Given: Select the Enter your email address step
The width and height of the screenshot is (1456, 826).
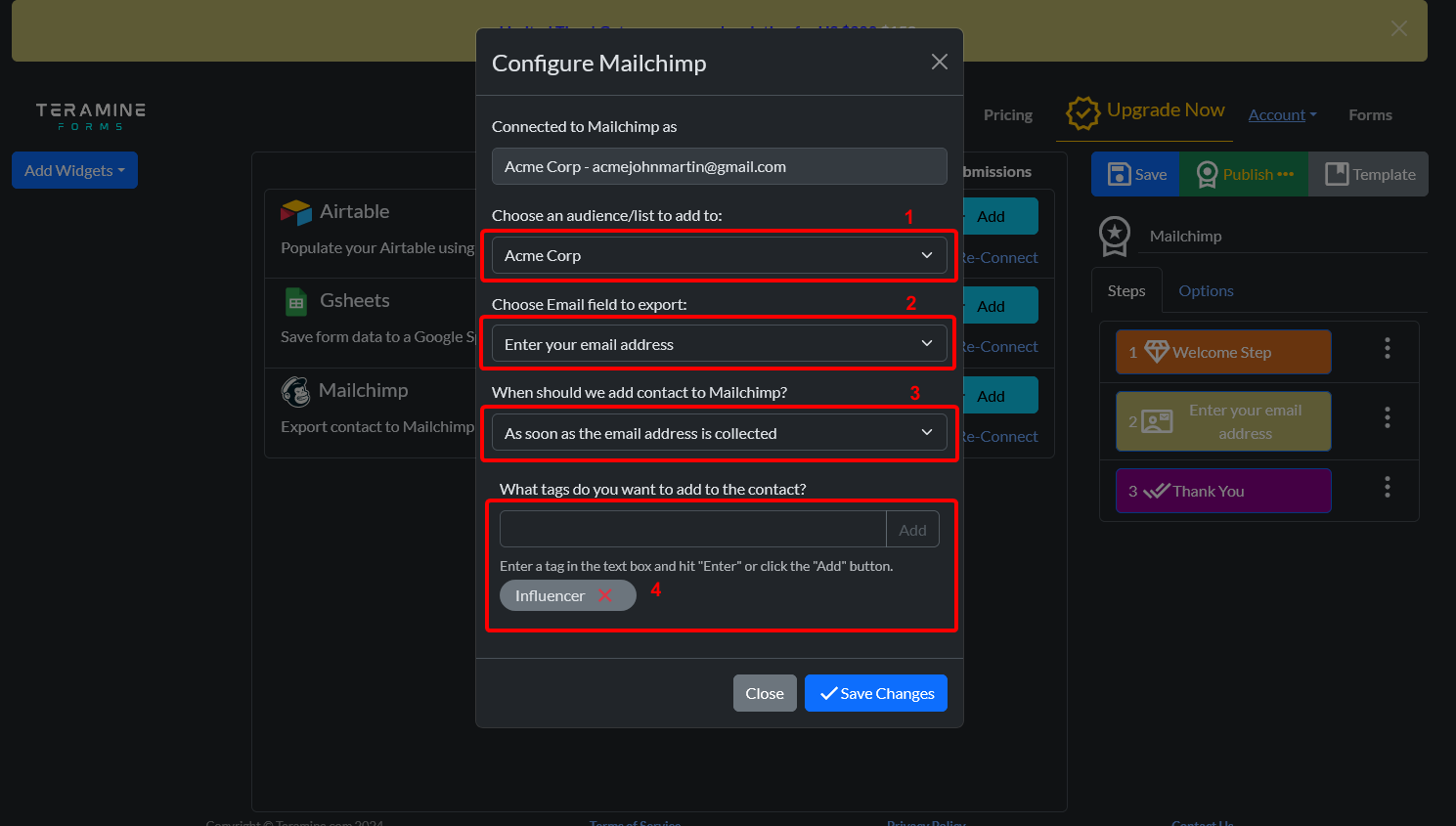Looking at the screenshot, I should click(x=1223, y=421).
